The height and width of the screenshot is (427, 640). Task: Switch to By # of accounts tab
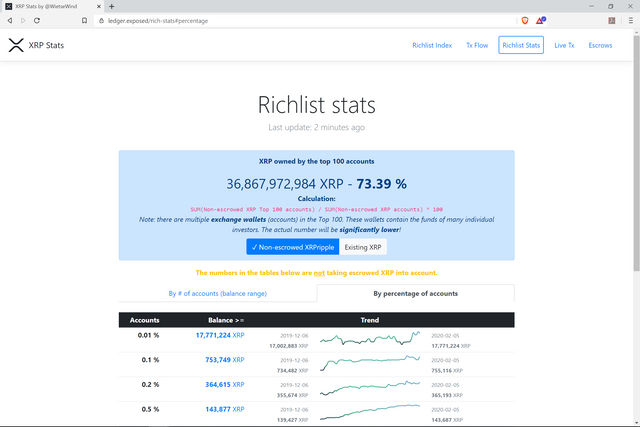218,294
